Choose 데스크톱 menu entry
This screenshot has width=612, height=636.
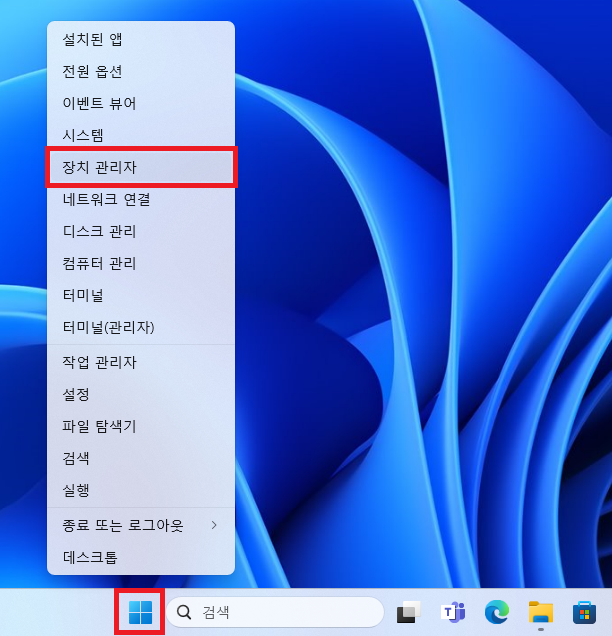[141, 557]
